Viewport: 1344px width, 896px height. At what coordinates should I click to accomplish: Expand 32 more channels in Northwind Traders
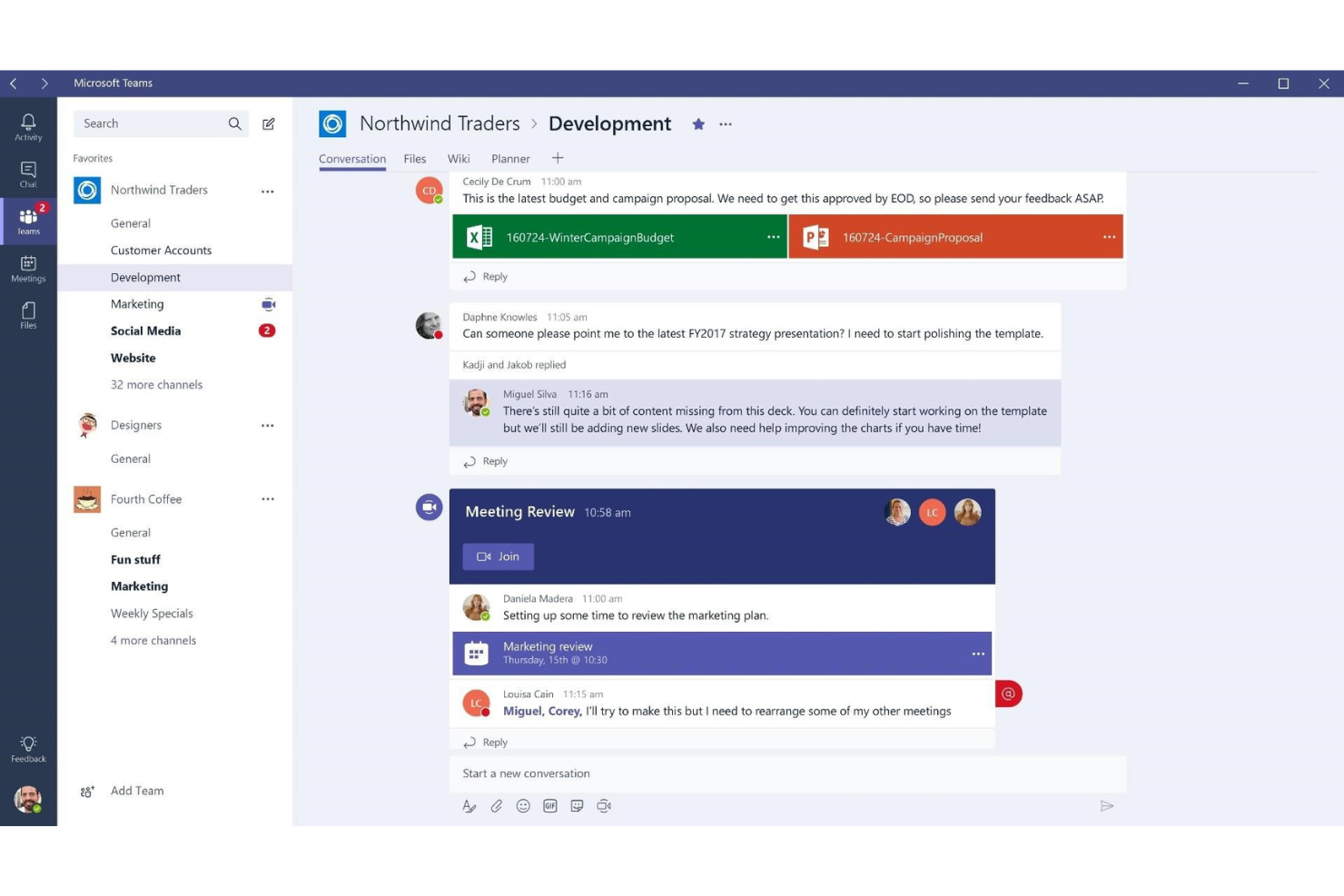[156, 385]
